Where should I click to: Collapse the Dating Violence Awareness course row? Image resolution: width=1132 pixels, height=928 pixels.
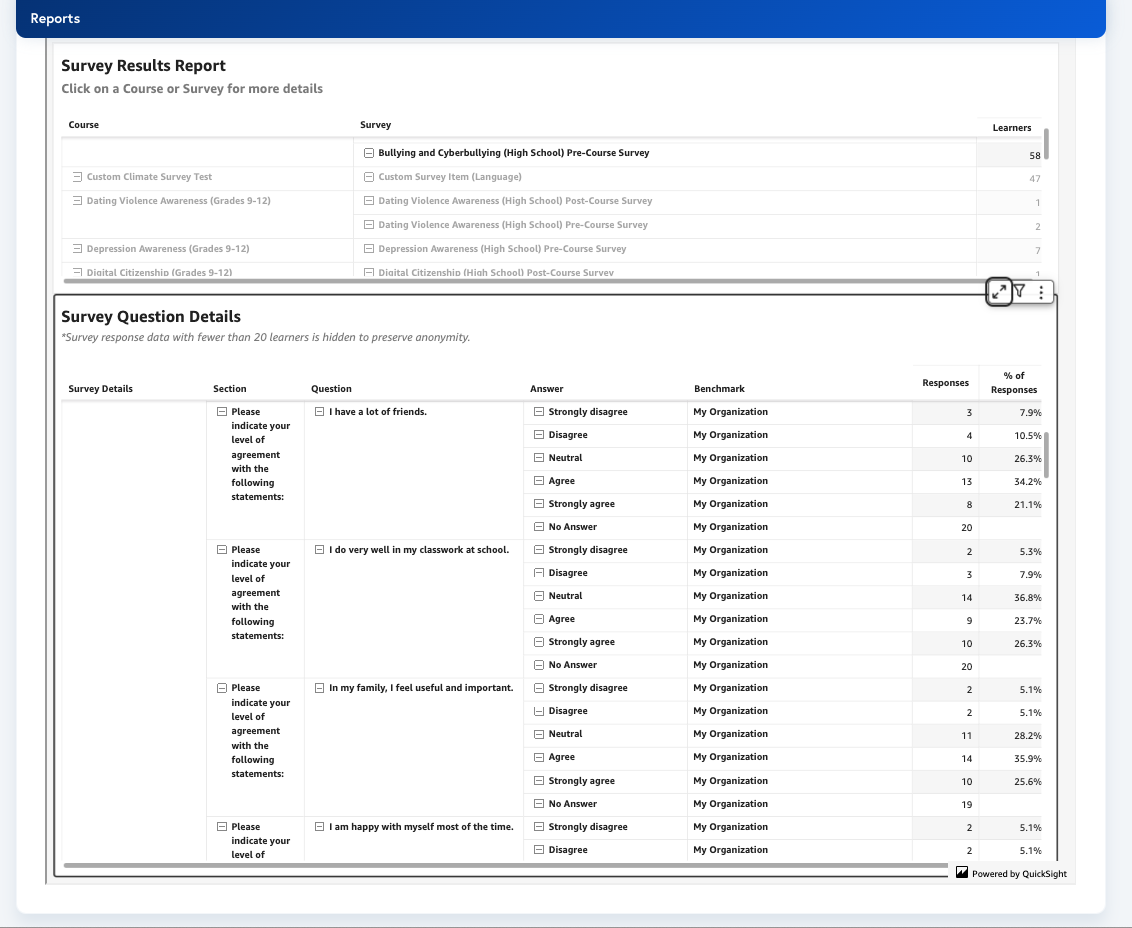point(77,200)
